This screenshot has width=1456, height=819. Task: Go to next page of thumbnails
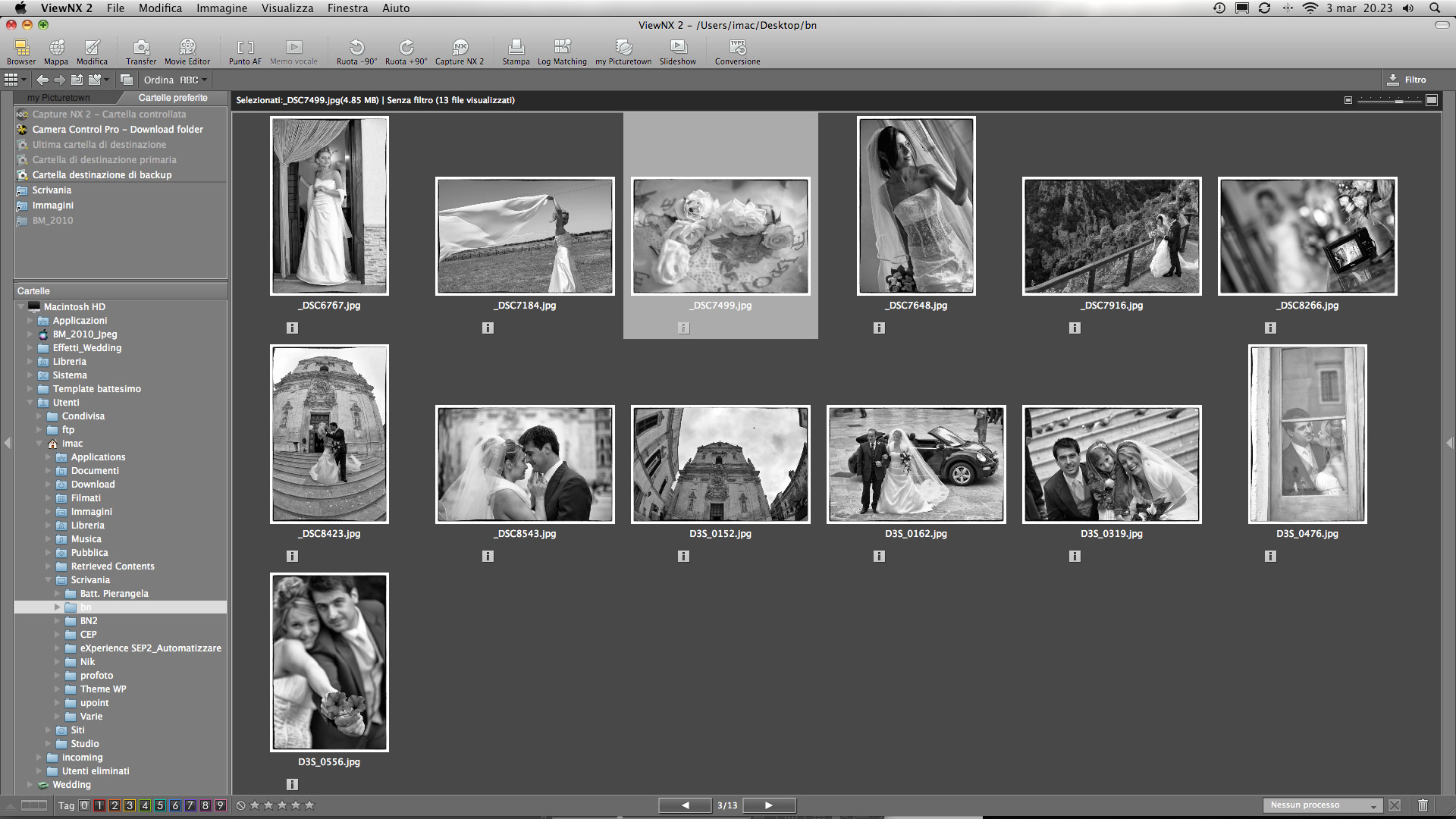[x=769, y=805]
